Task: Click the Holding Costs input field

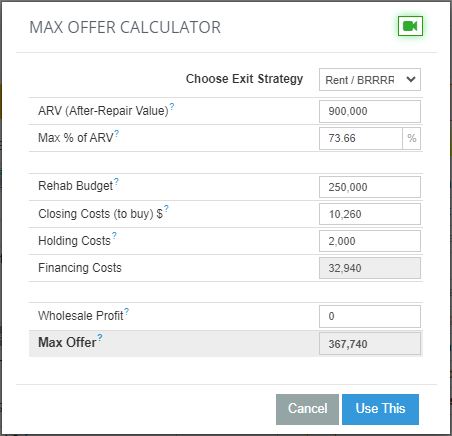Action: click(x=370, y=241)
